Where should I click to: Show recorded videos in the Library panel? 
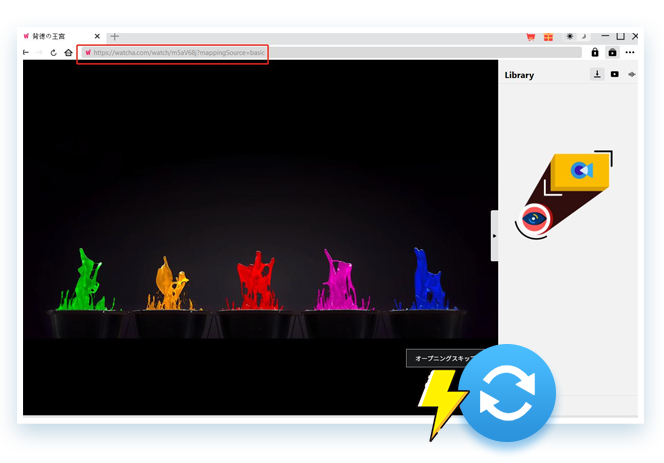[x=614, y=74]
